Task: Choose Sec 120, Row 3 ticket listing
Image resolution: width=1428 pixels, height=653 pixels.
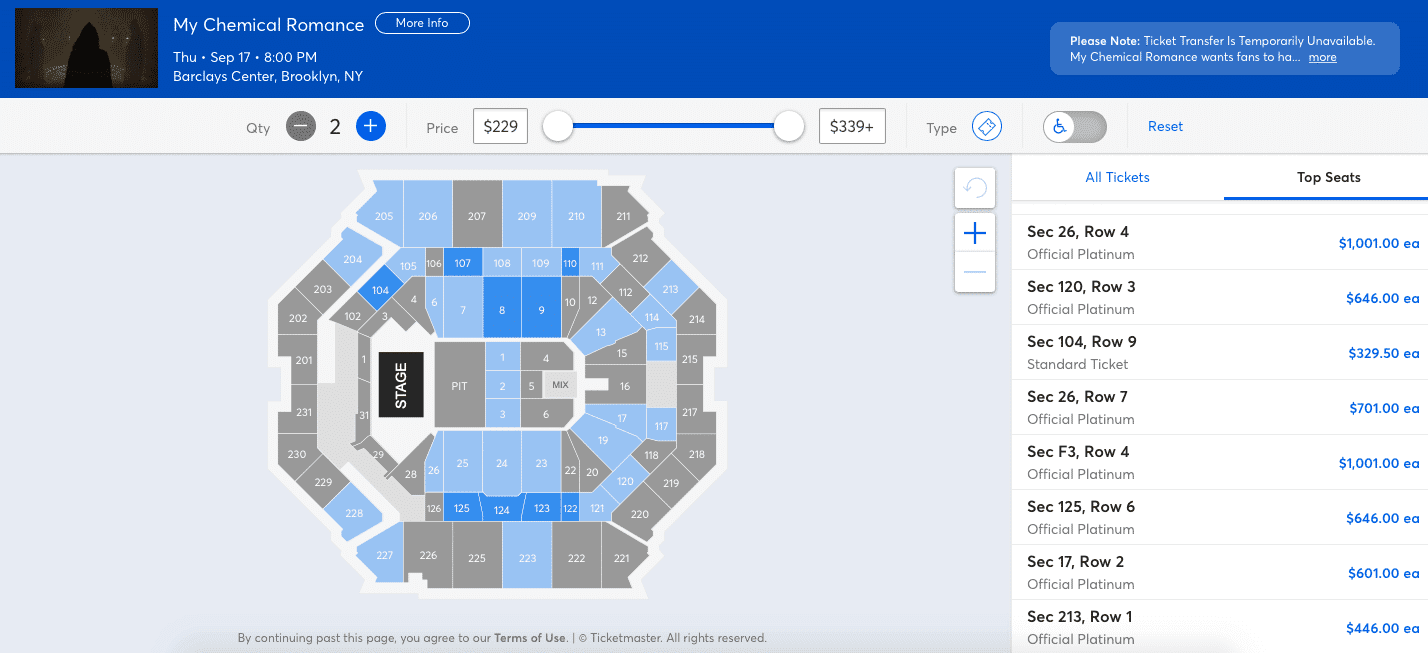Action: click(1220, 297)
